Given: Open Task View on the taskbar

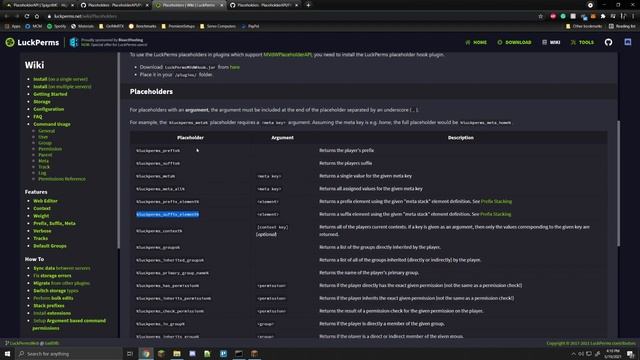Looking at the screenshot, I should coord(130,353).
